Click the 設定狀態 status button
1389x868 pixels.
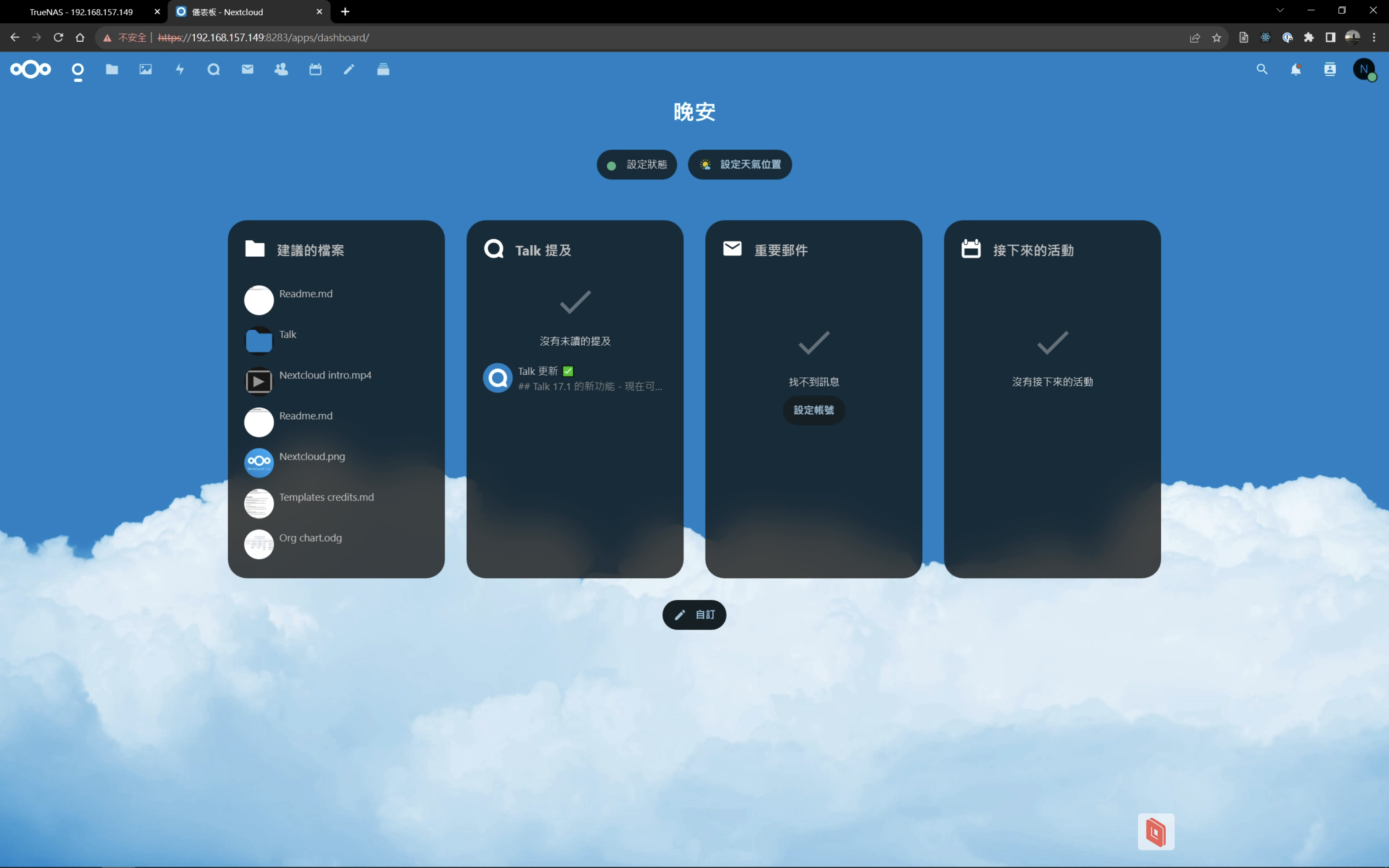tap(637, 165)
